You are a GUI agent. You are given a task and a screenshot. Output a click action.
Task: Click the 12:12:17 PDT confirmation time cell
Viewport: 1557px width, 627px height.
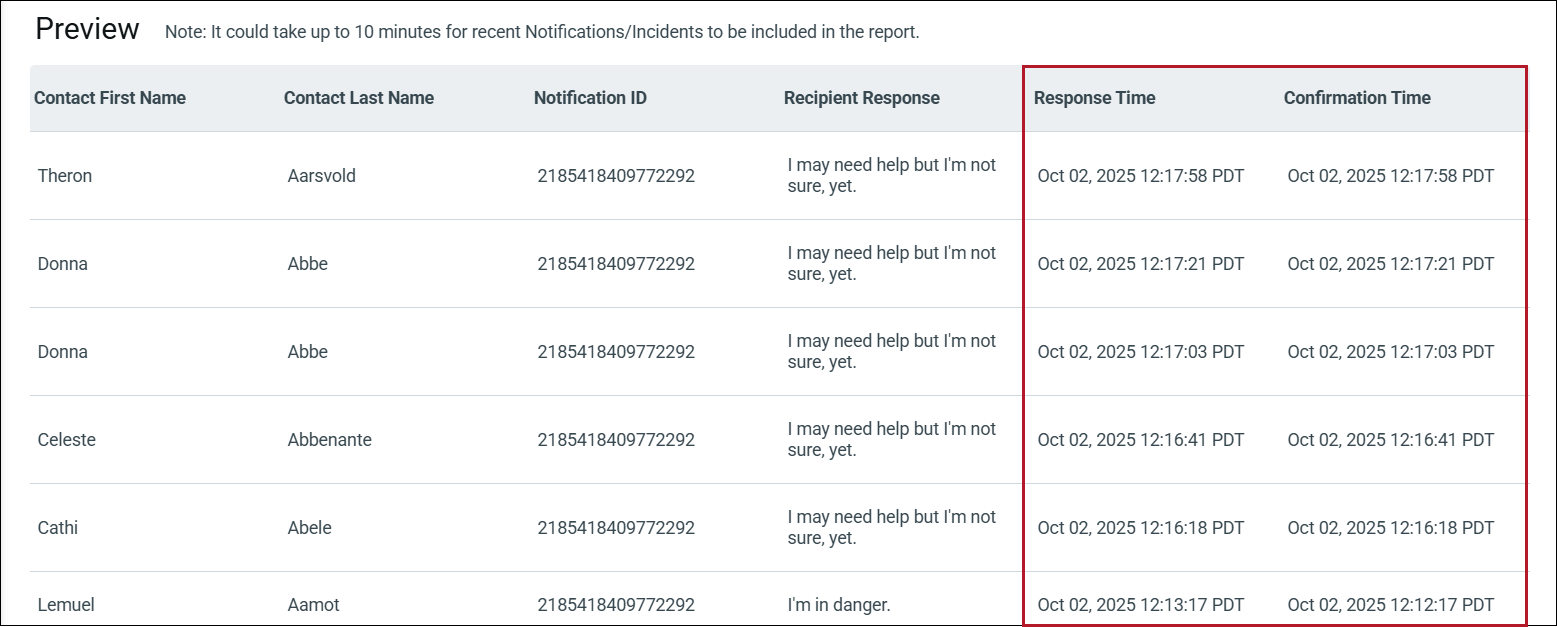1391,605
